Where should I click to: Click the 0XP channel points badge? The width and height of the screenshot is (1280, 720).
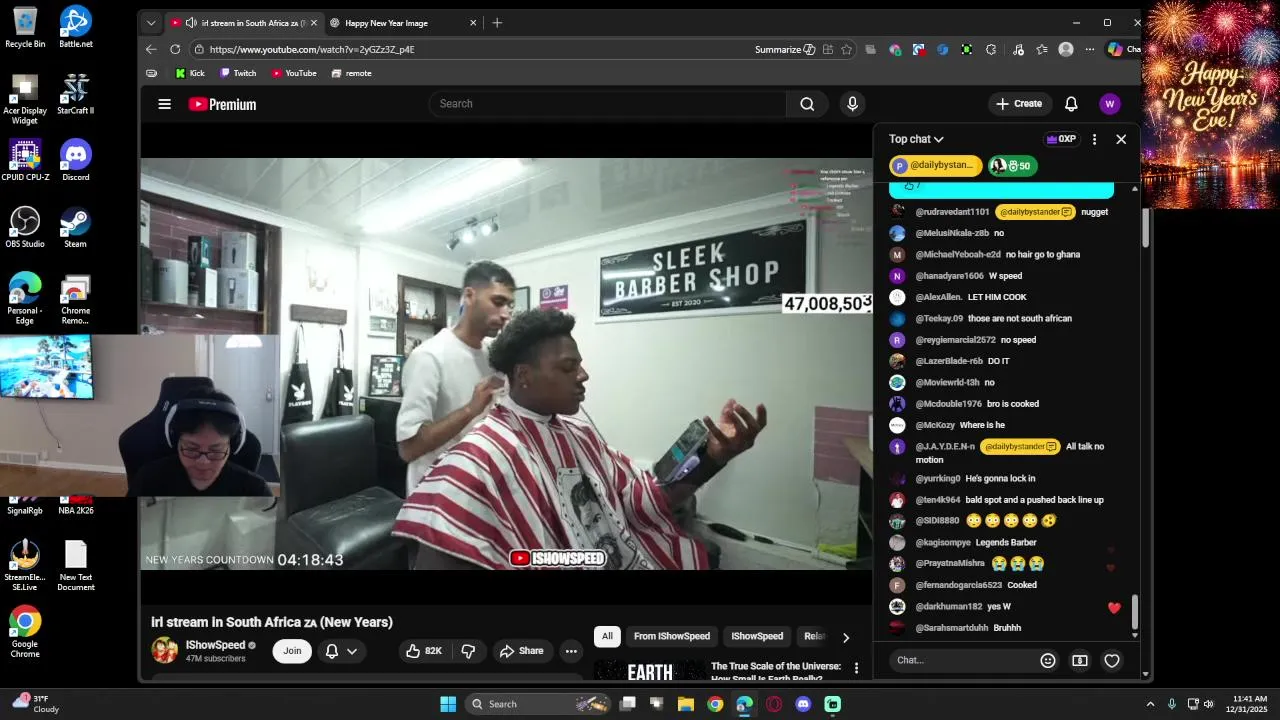[x=1061, y=140]
